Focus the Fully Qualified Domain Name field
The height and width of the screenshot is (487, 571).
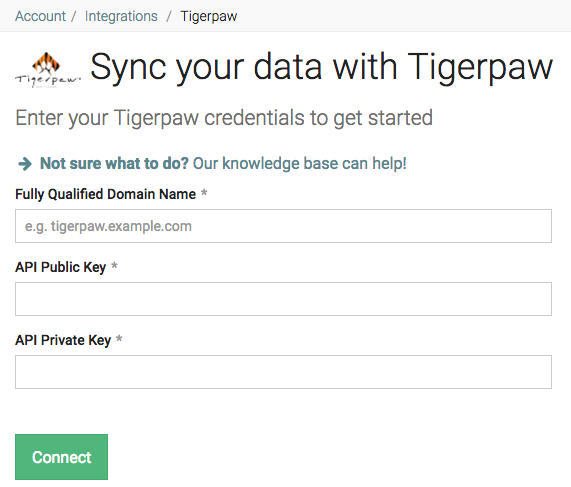coord(283,226)
